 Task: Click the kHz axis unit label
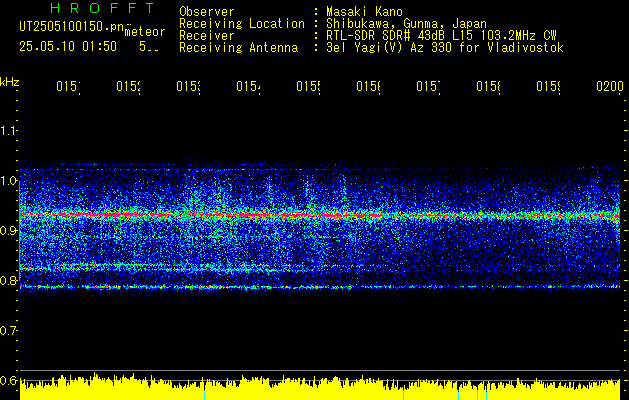(x=10, y=82)
